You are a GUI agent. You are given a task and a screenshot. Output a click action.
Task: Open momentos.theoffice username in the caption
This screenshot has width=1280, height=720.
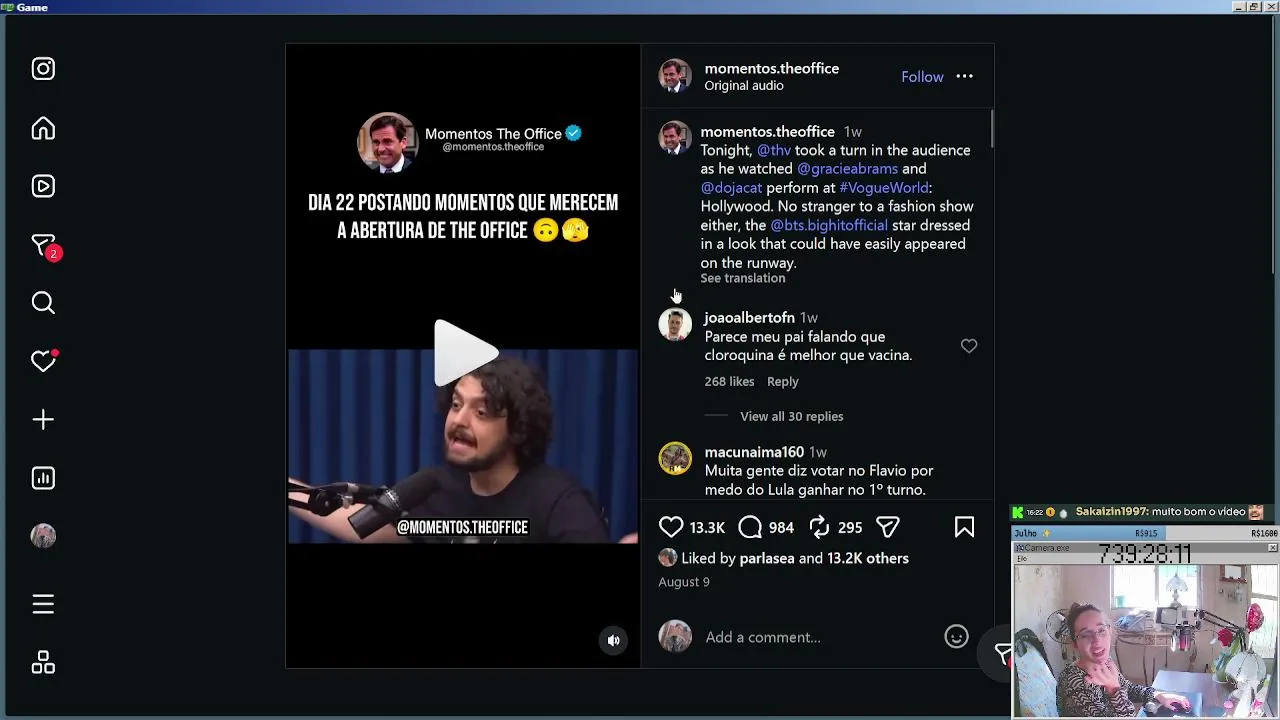767,132
